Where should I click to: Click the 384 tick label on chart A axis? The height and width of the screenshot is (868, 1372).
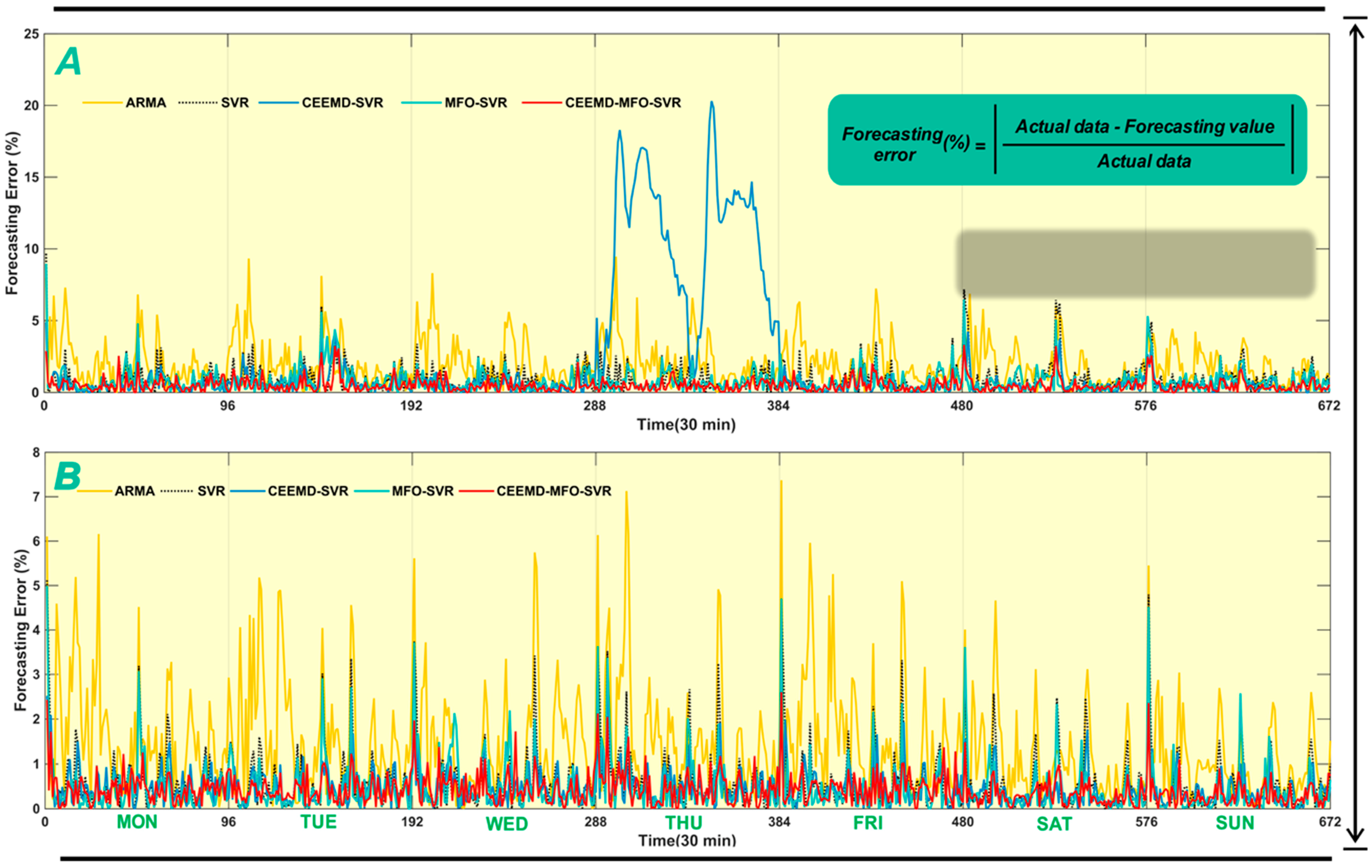778,406
